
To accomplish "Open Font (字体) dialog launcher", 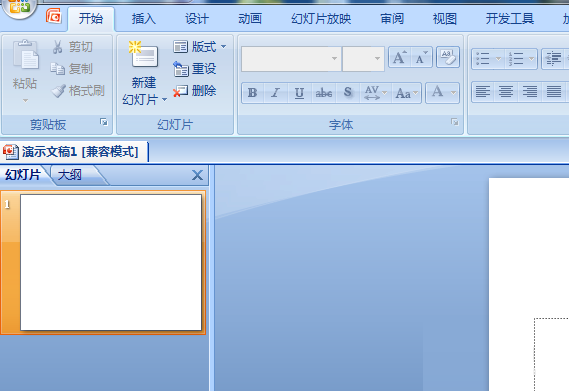I will [x=454, y=122].
